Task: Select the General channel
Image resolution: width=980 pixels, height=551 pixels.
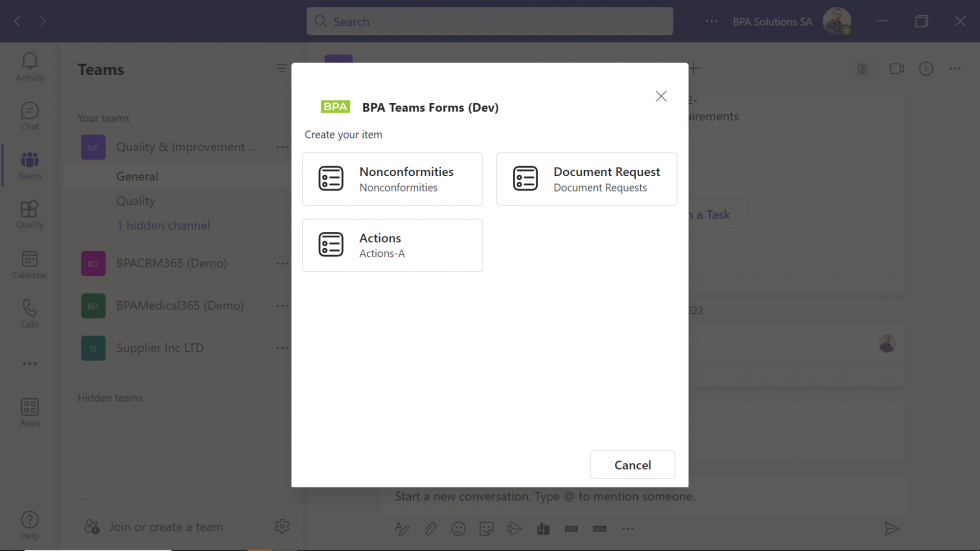Action: 137,176
